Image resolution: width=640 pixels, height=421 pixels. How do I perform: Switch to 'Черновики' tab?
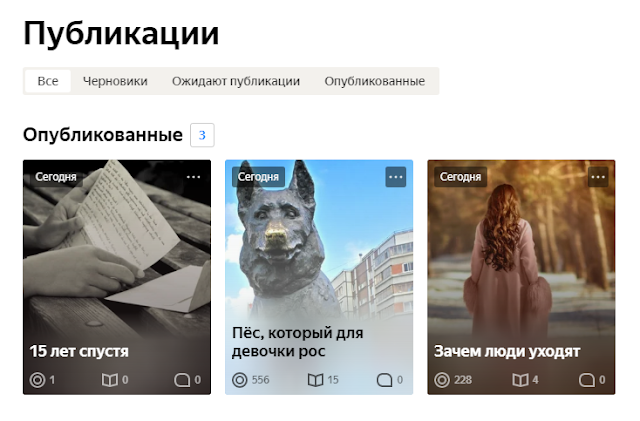(x=115, y=81)
